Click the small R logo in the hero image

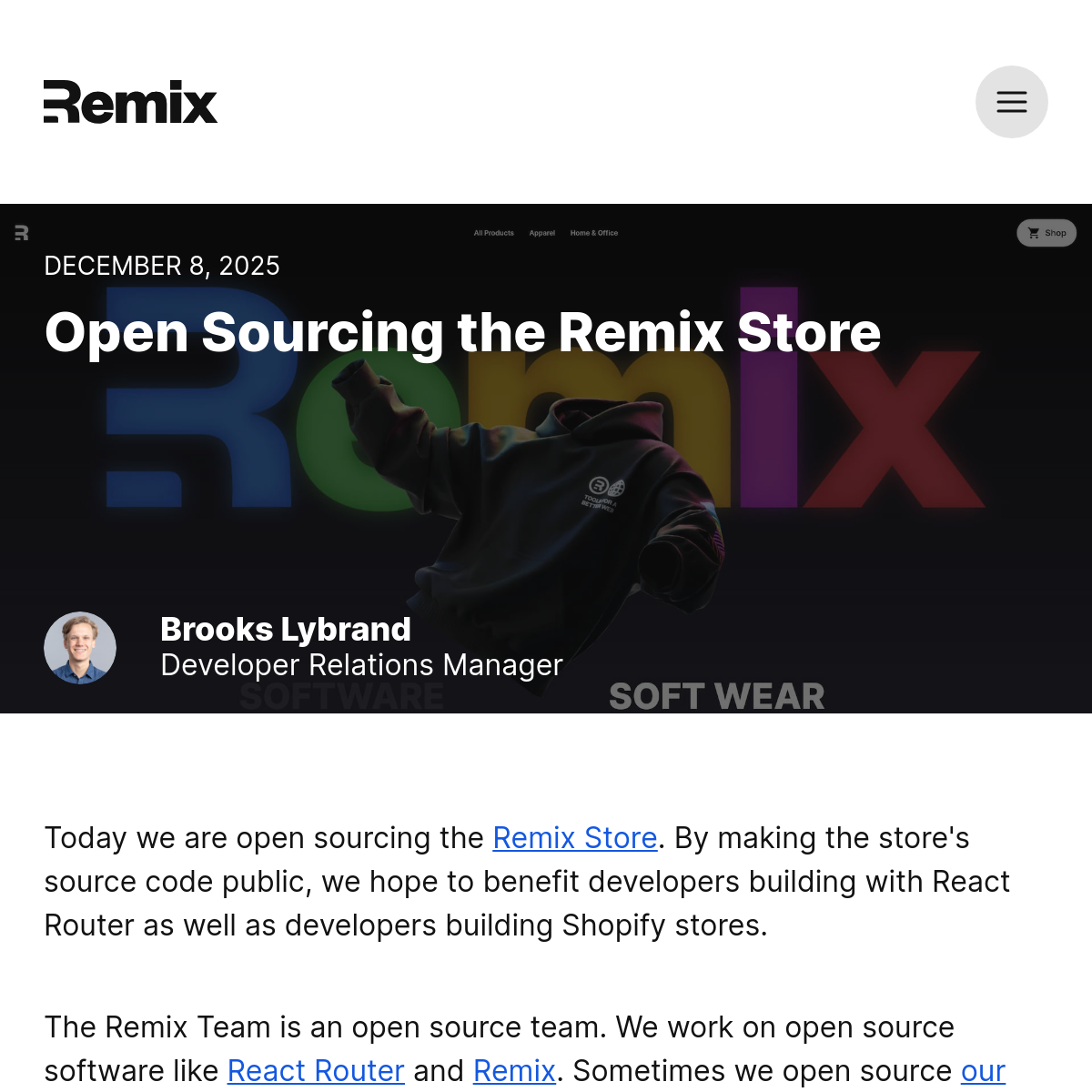pyautogui.click(x=22, y=233)
